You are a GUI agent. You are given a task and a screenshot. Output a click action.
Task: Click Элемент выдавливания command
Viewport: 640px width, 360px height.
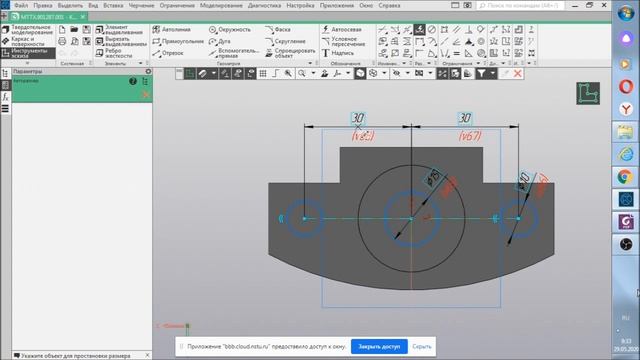tap(119, 29)
